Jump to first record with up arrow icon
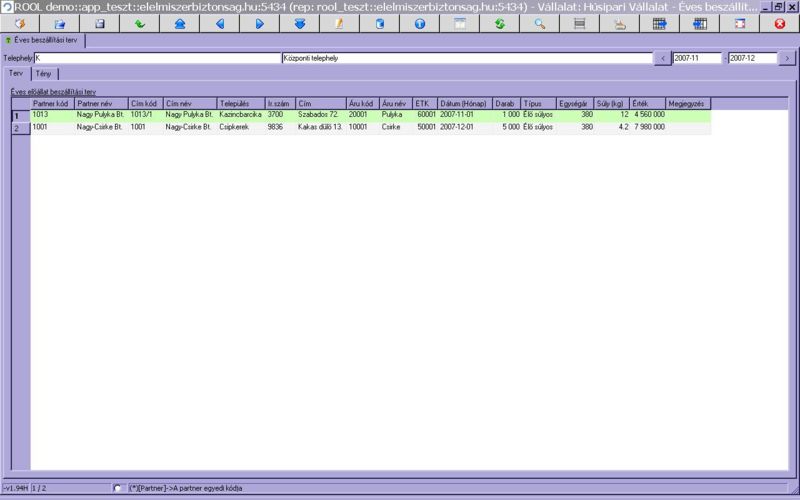Screen dimensions: 800x500 pyautogui.click(x=179, y=23)
